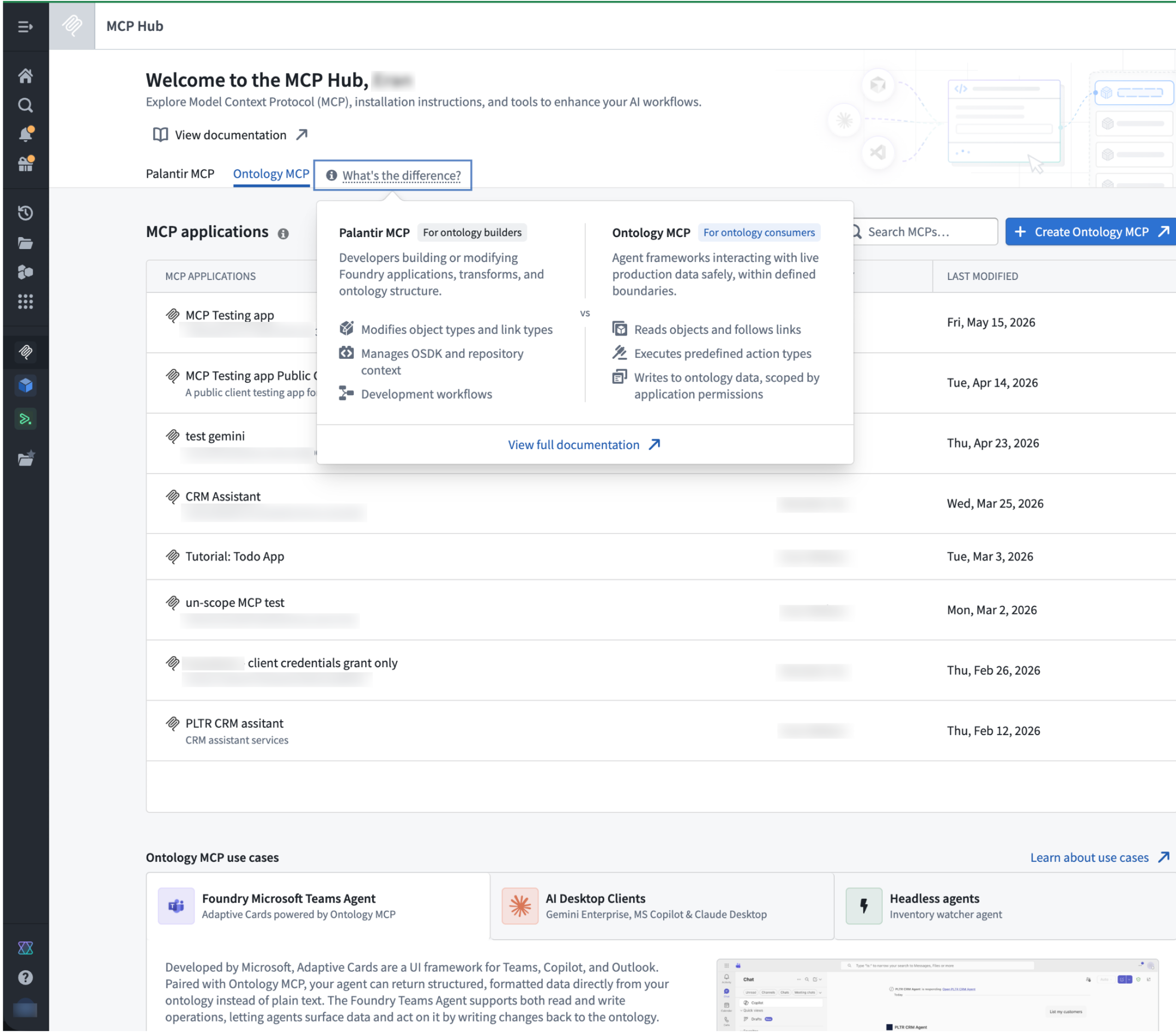The height and width of the screenshot is (1032, 1176).
Task: Expand the left navigation sidebar menu
Action: click(25, 26)
